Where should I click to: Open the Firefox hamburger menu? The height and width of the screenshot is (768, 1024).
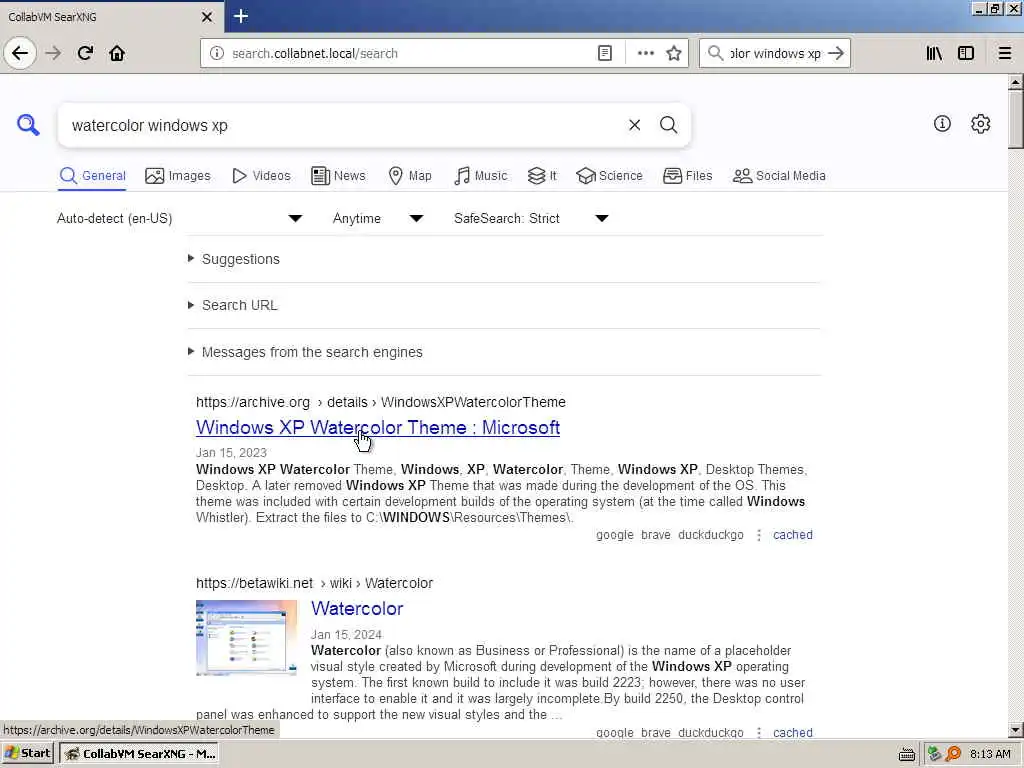tap(1004, 54)
